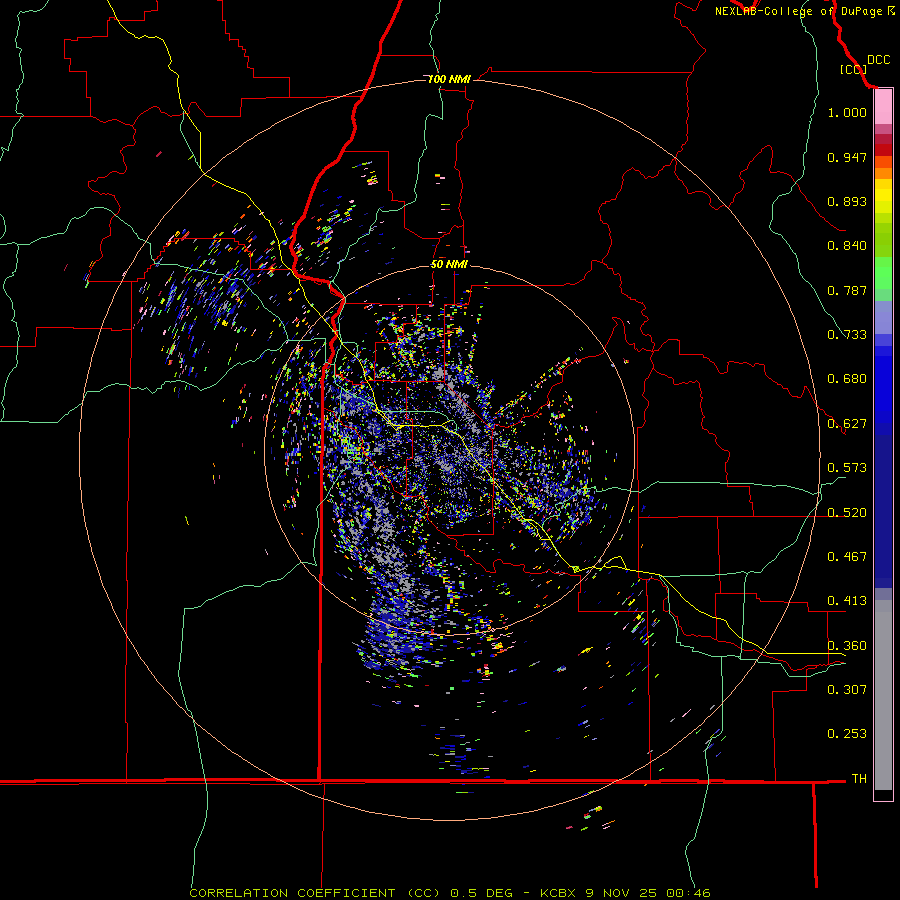Click the 0.253 legend value

[847, 734]
